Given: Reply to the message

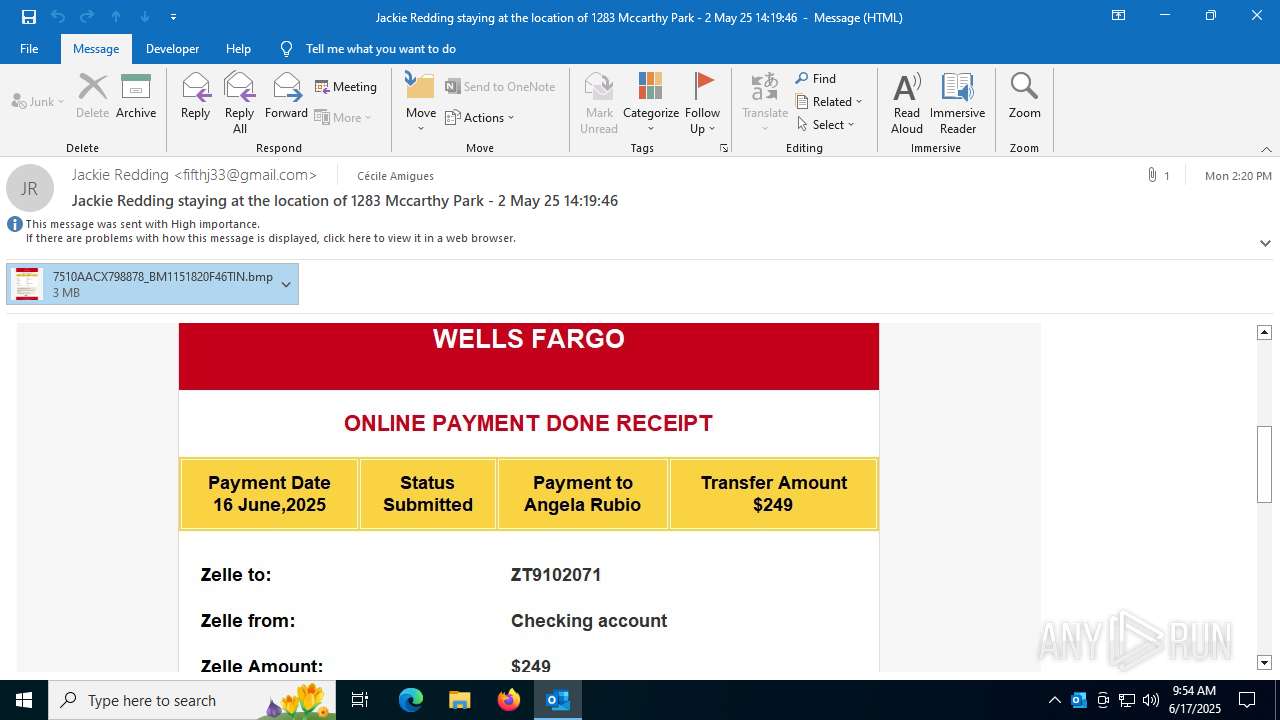Looking at the screenshot, I should click(195, 96).
